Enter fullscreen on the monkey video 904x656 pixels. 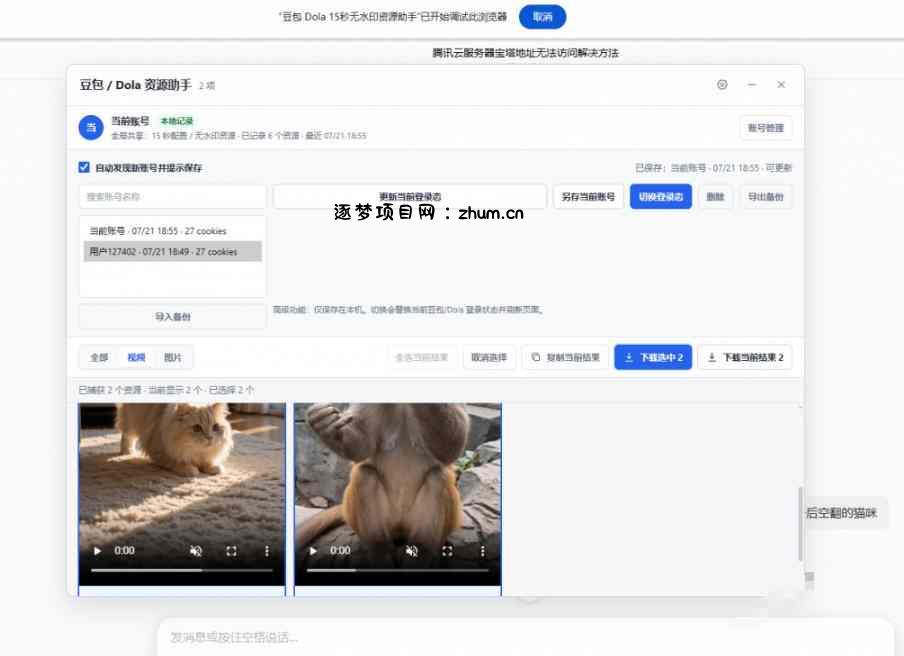(447, 551)
